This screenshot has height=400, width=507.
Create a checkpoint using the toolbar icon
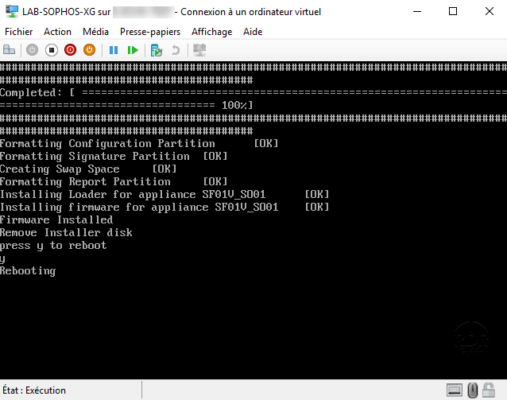156,50
